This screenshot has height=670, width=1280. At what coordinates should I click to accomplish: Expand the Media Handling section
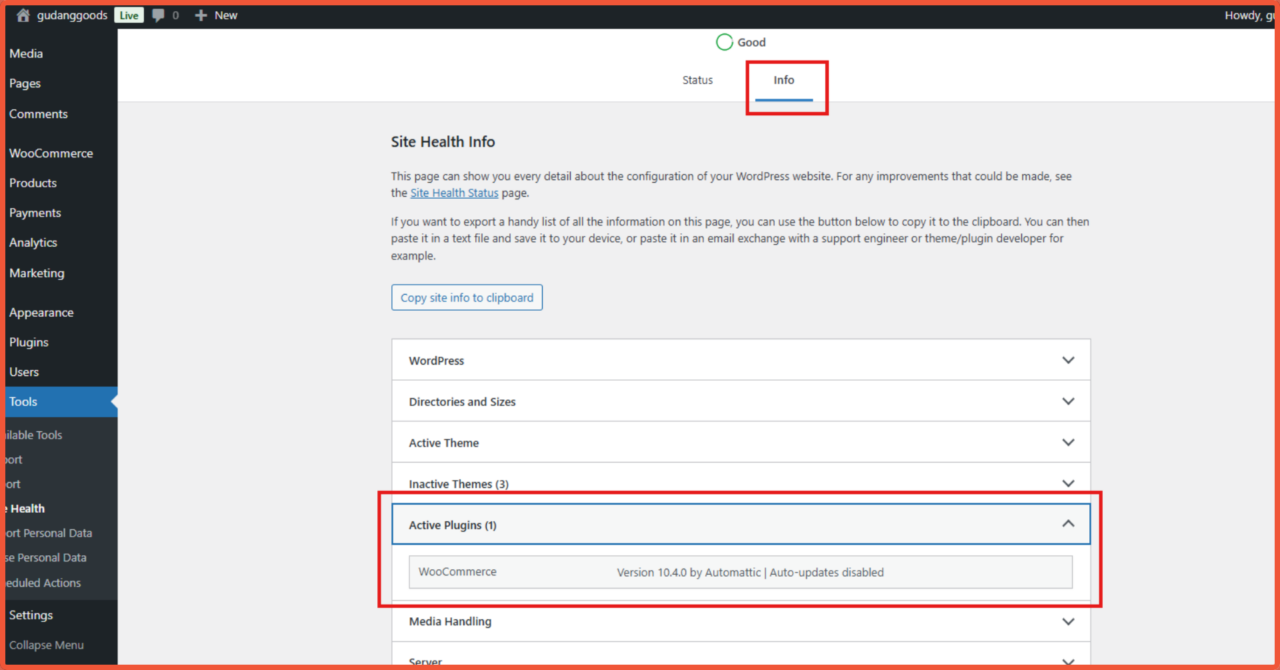click(x=740, y=621)
